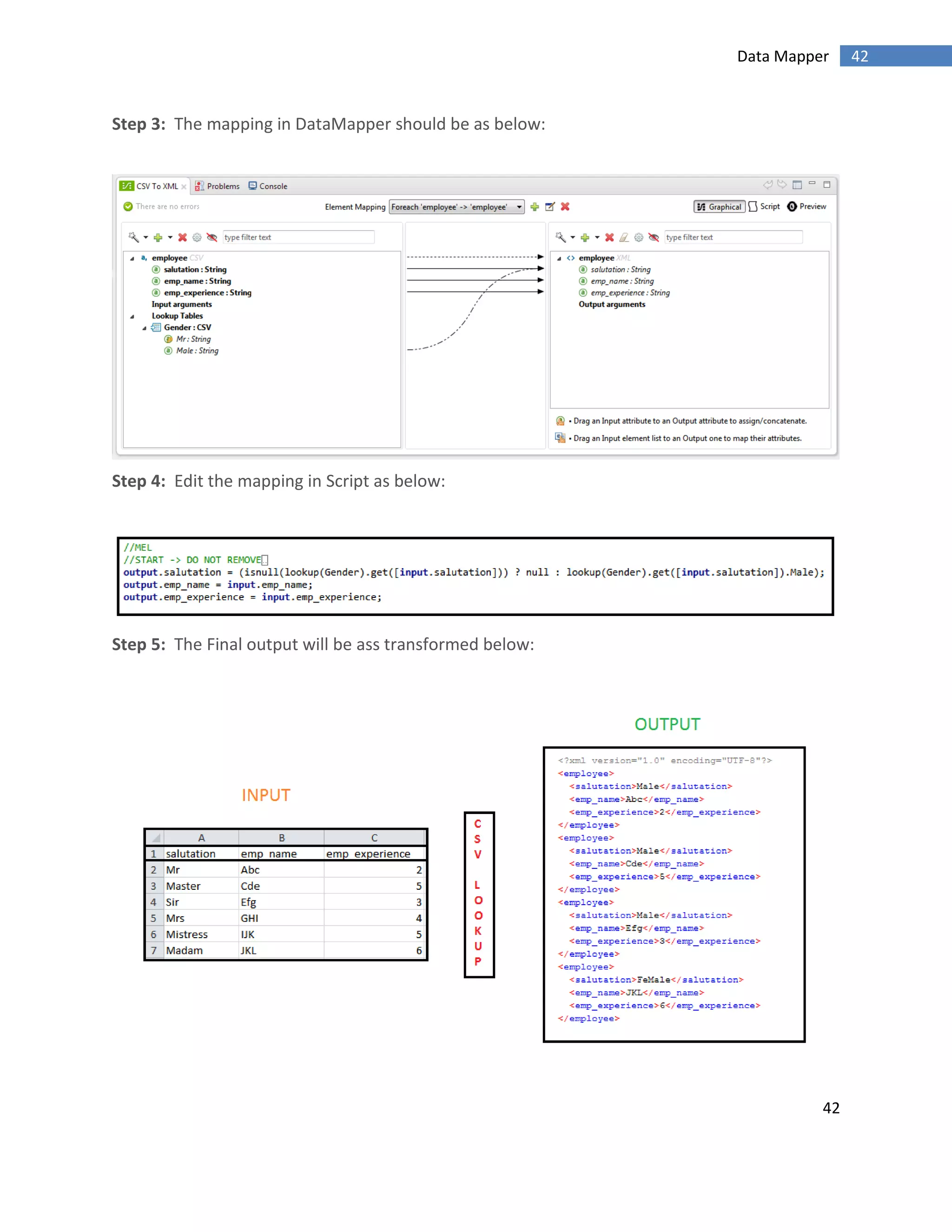Click the red delete icon in the output pane
The height and width of the screenshot is (1232, 952).
pyautogui.click(x=609, y=238)
